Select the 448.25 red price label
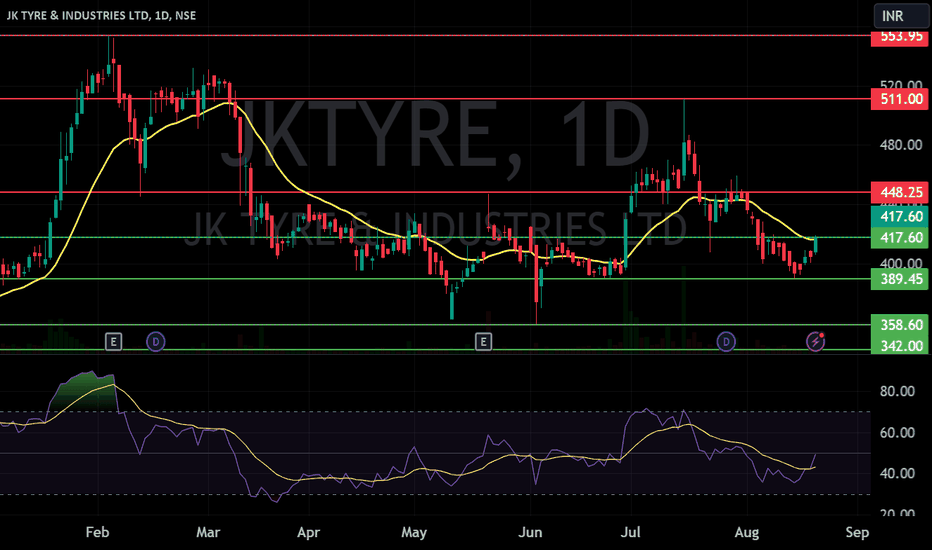The height and width of the screenshot is (550, 932). click(901, 193)
